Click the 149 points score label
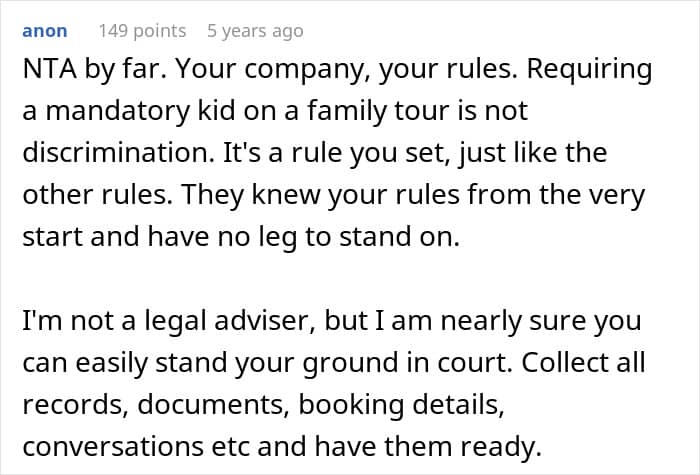 [x=142, y=31]
